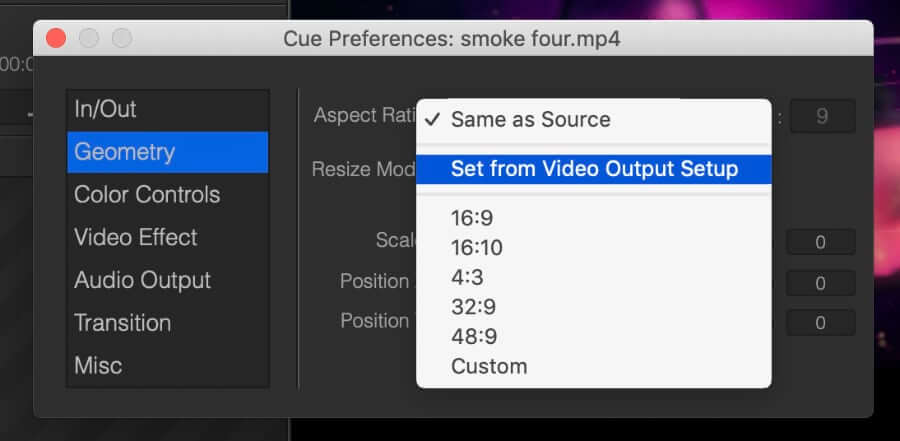Click the grey zoom window button
Image resolution: width=900 pixels, height=441 pixels.
122,38
